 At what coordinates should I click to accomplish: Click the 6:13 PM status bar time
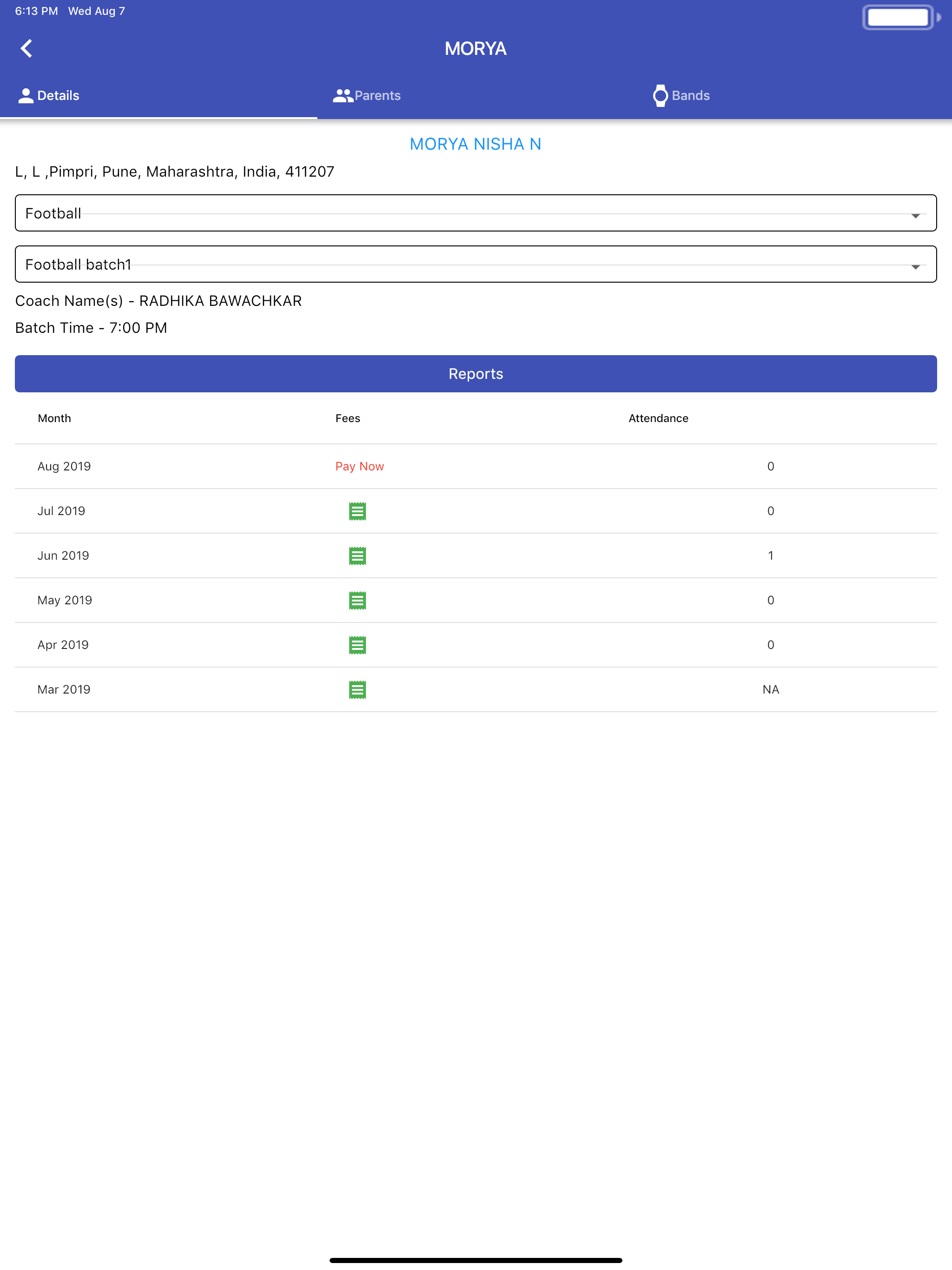coord(36,11)
